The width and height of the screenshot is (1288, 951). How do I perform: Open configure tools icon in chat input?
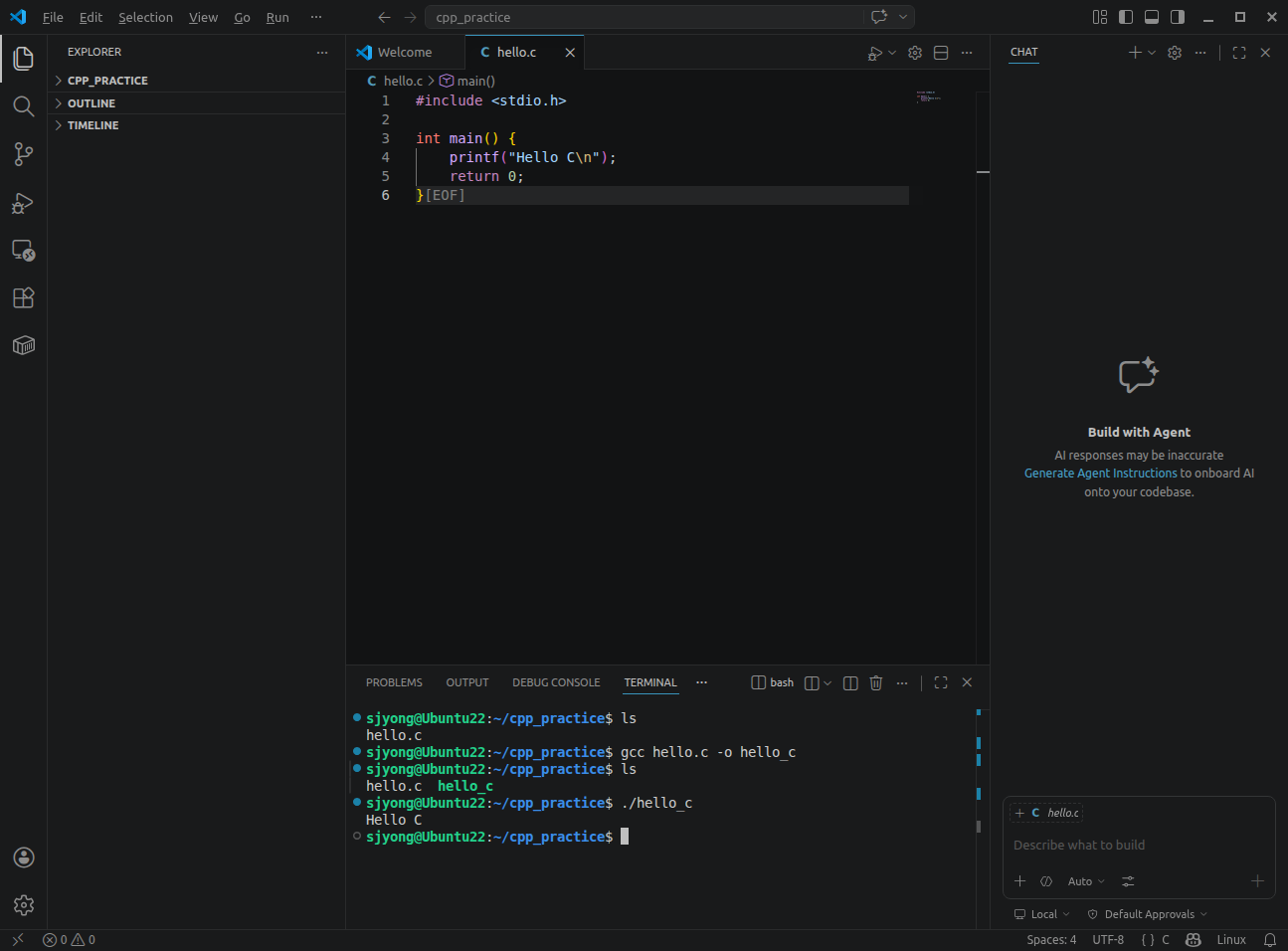click(1128, 881)
